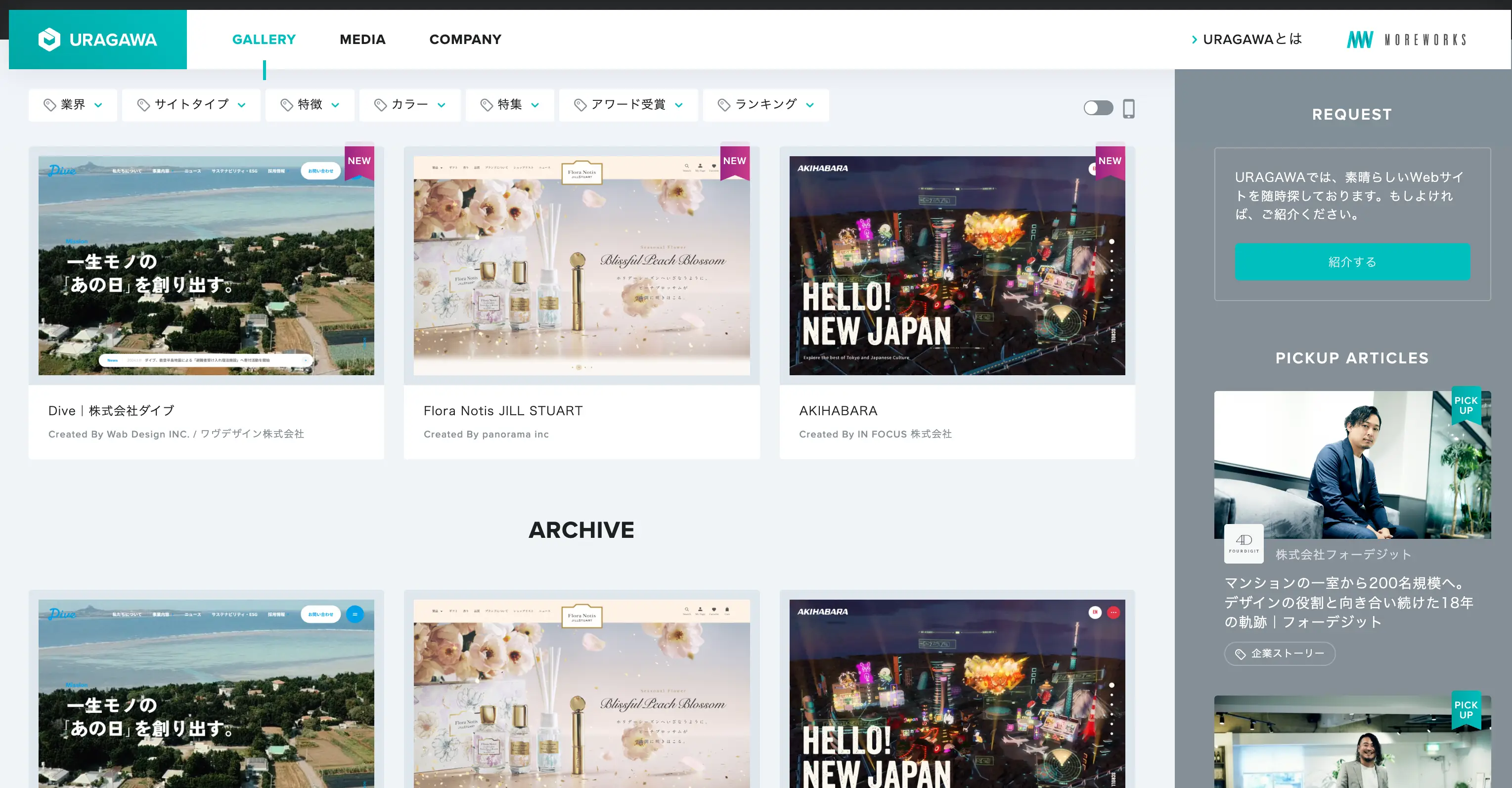Click the arrow icon before URAGAWAとは
This screenshot has width=1512, height=788.
(x=1195, y=40)
